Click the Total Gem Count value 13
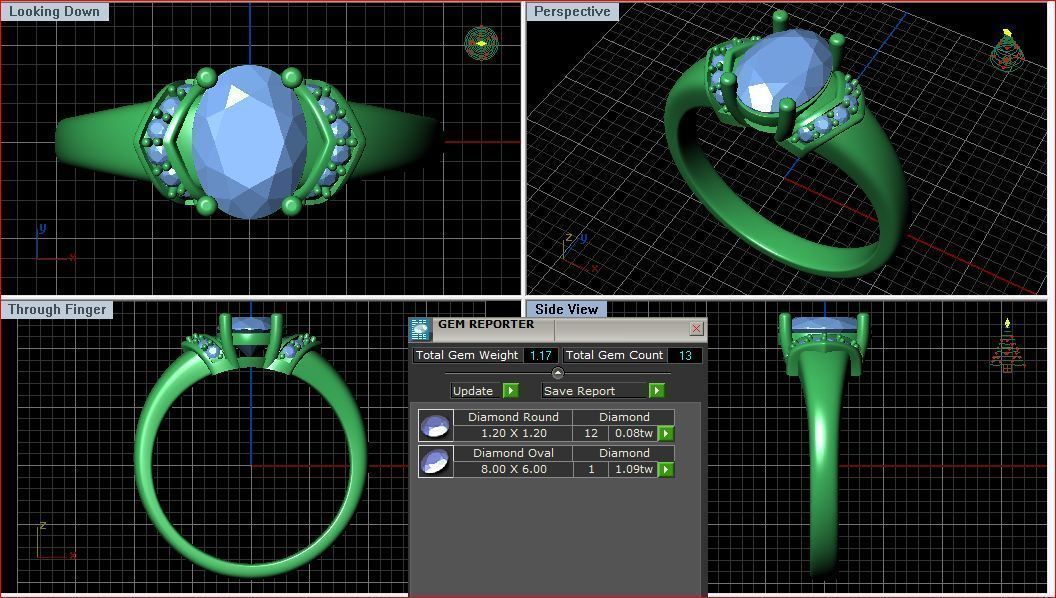 coord(685,355)
